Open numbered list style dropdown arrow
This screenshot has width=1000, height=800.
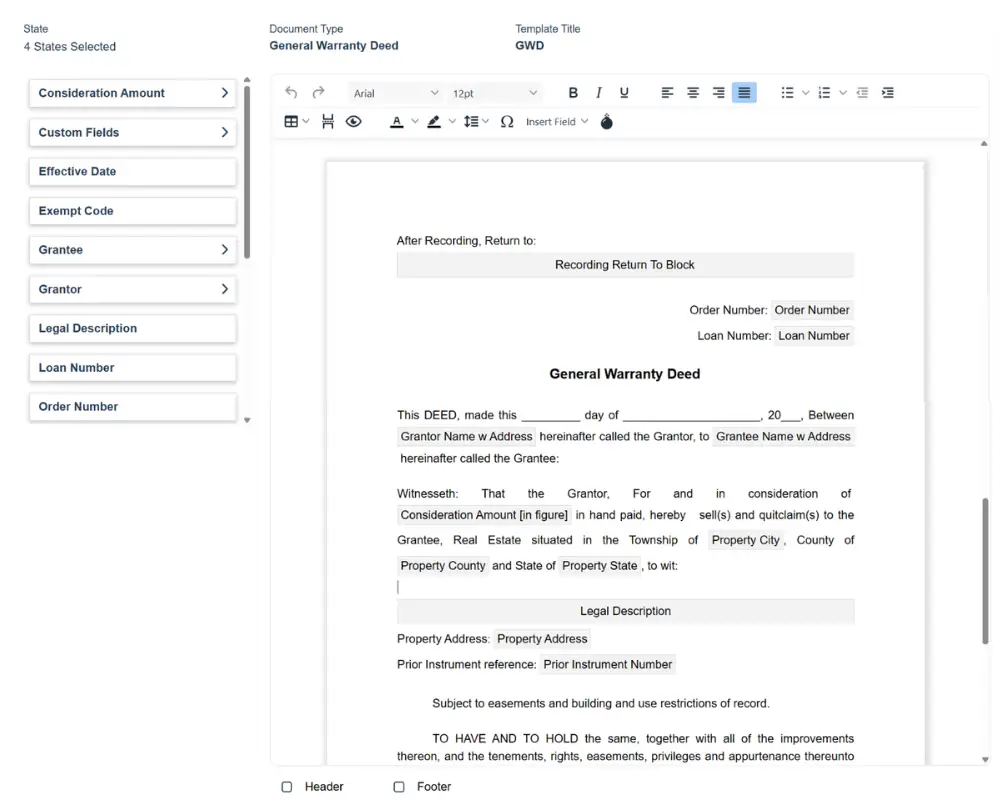tap(842, 93)
